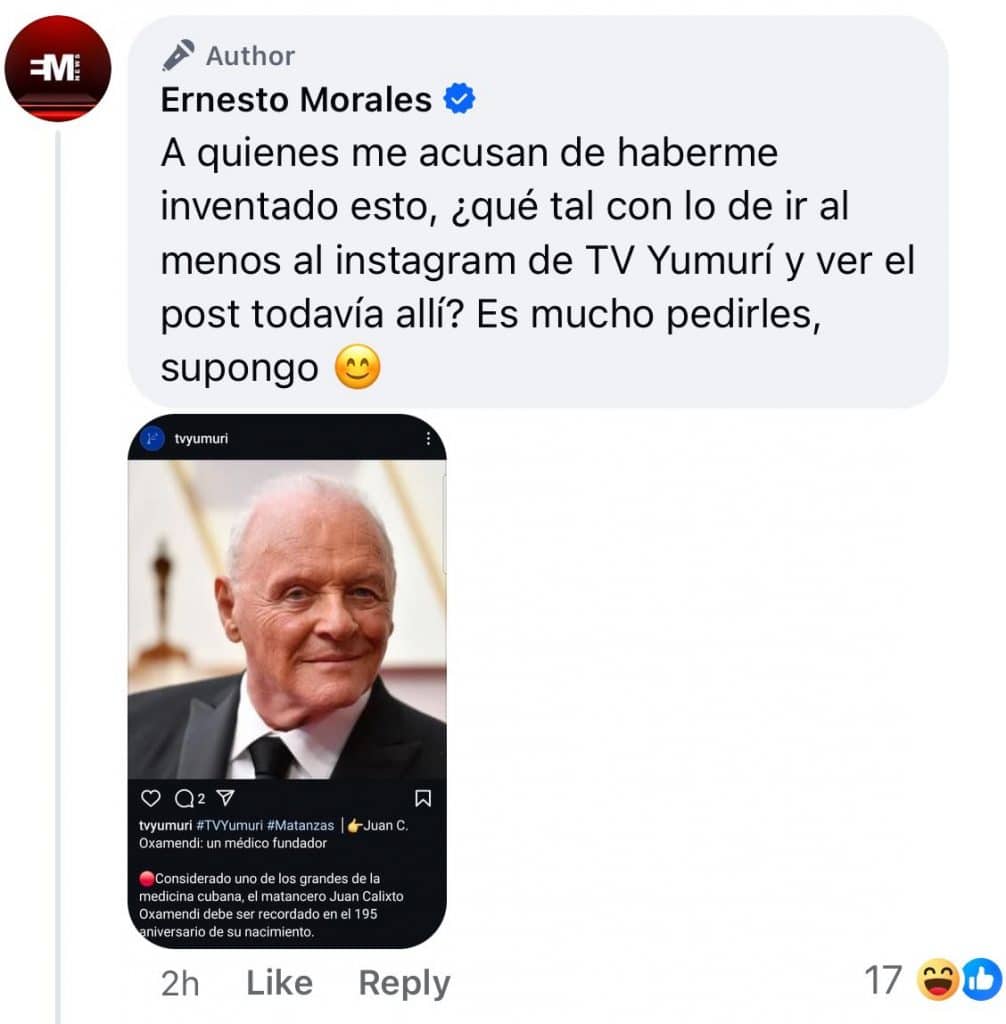Tap the share paper-plane icon
Screen dimensions: 1006x1024
[x=225, y=797]
